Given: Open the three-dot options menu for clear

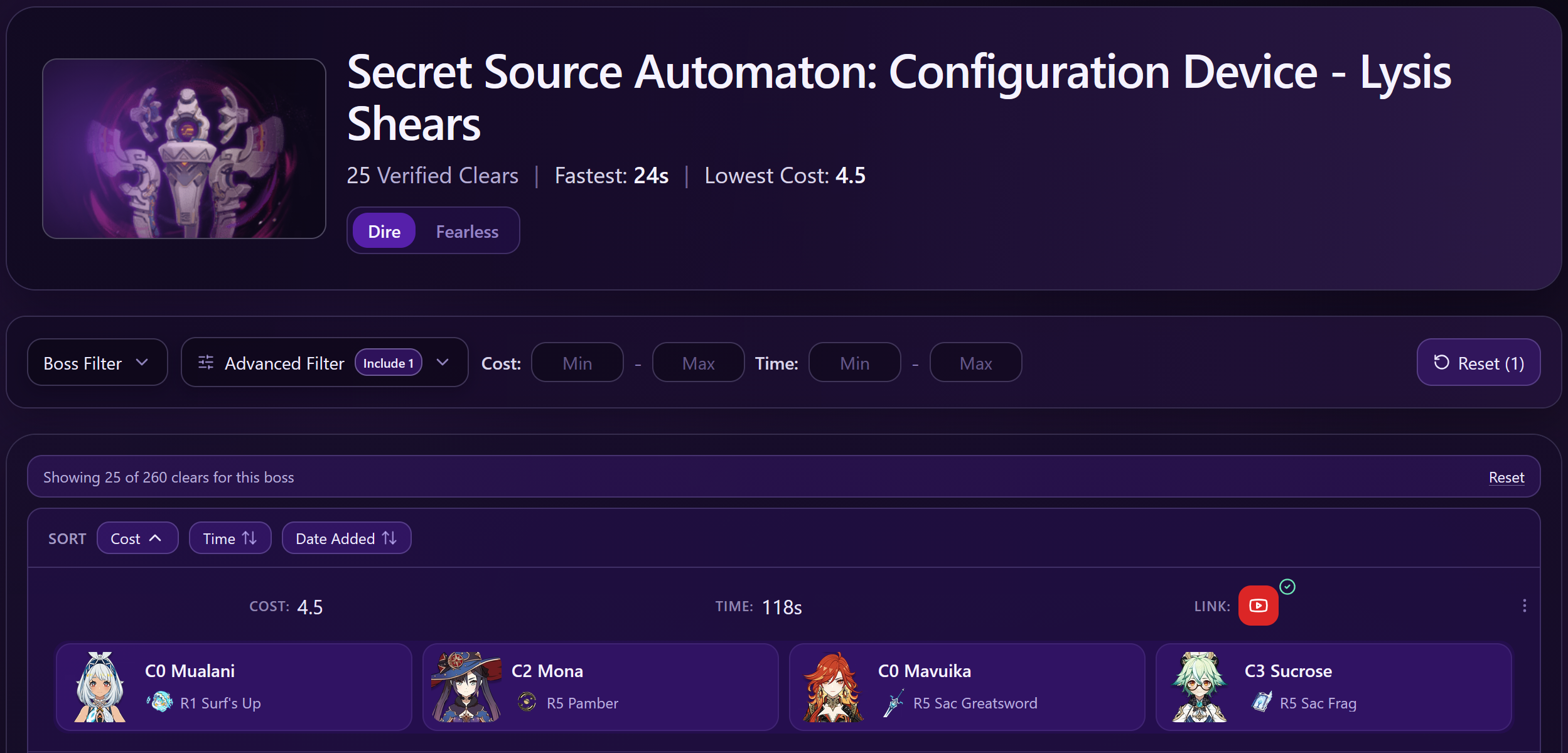Looking at the screenshot, I should (x=1524, y=606).
